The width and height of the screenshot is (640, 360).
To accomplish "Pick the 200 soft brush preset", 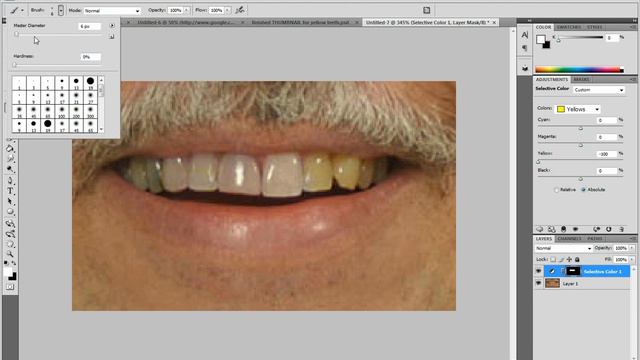I will click(76, 111).
